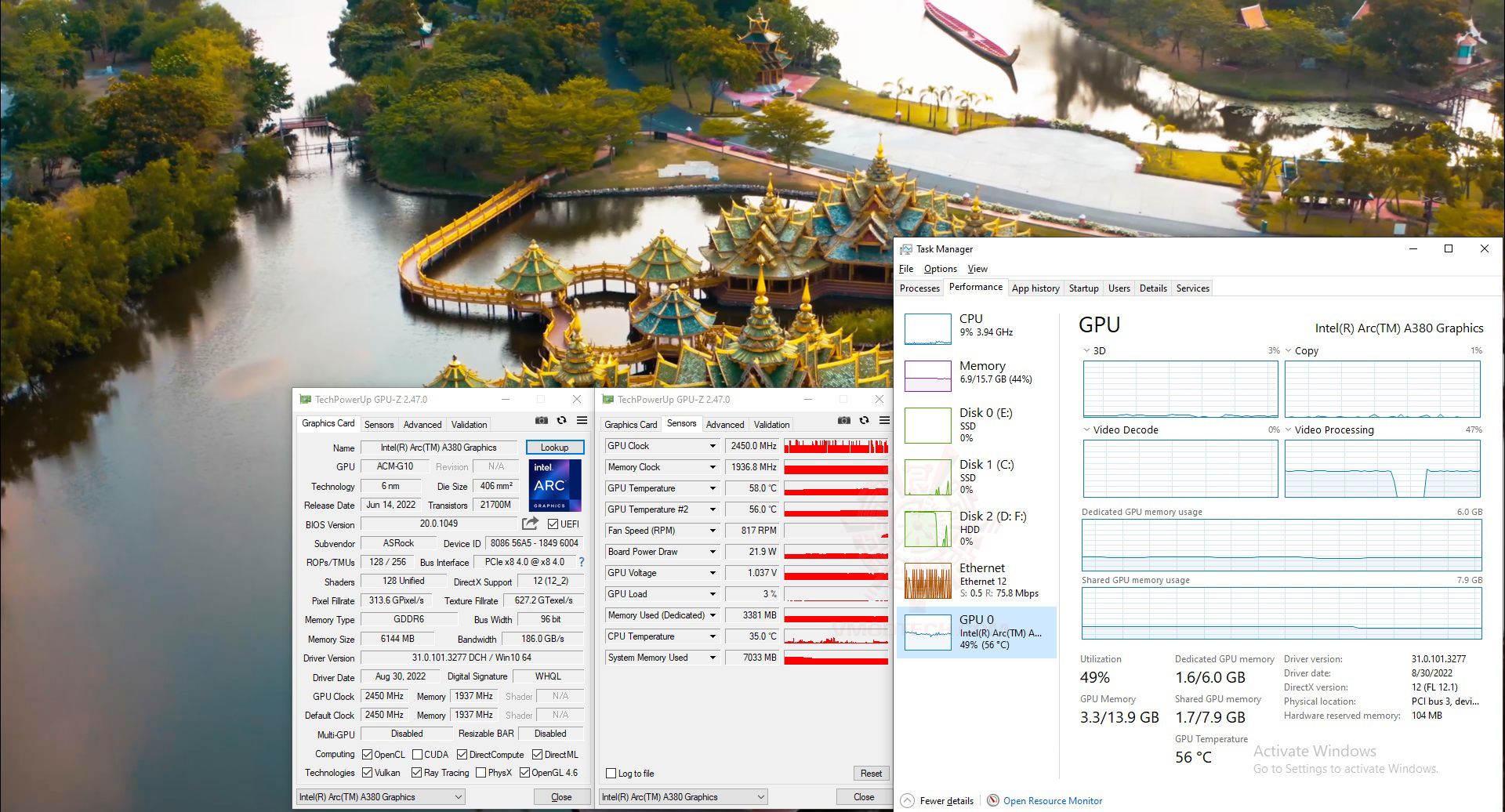Screen dimensions: 1505x812
Task: Open Advanced tab in GPU-Z Sensors window
Action: click(725, 425)
